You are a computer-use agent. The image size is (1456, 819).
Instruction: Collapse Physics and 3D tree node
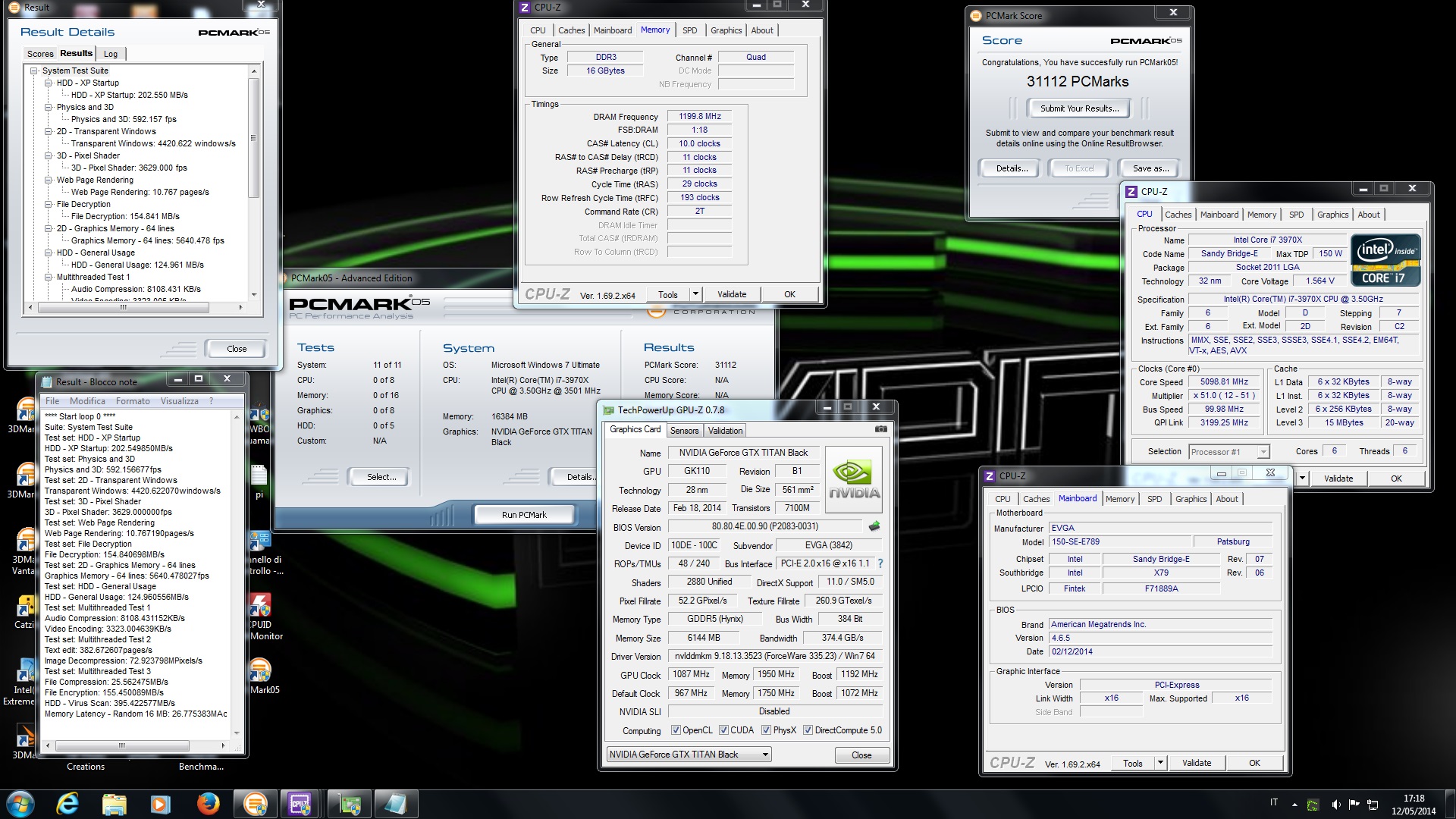(49, 107)
